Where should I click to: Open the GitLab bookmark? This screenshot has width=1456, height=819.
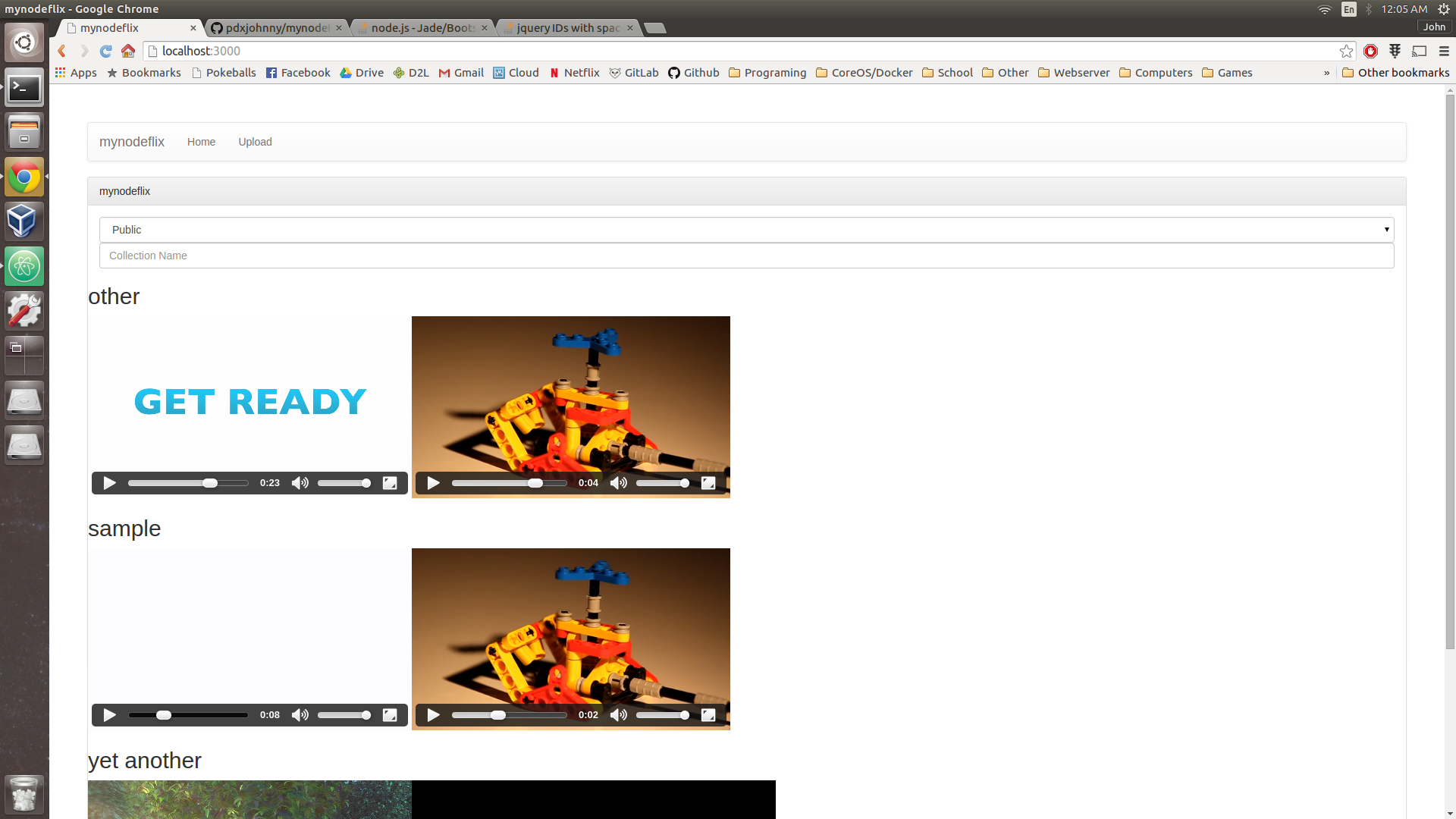(634, 73)
